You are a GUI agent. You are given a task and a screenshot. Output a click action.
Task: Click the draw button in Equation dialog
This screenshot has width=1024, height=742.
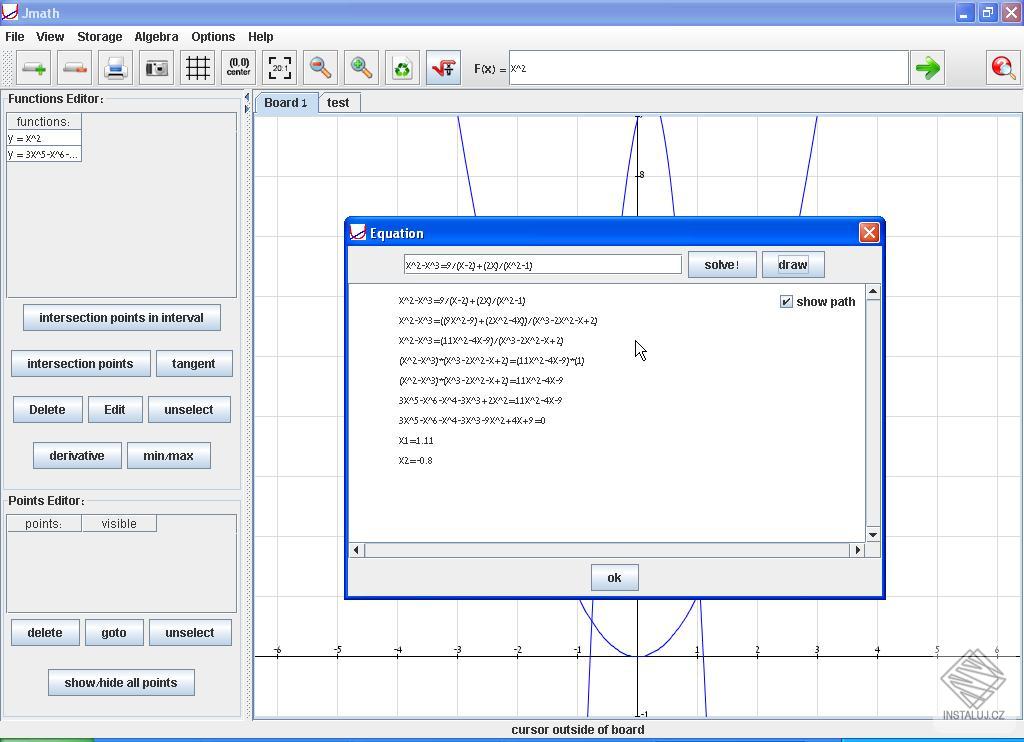click(x=793, y=264)
